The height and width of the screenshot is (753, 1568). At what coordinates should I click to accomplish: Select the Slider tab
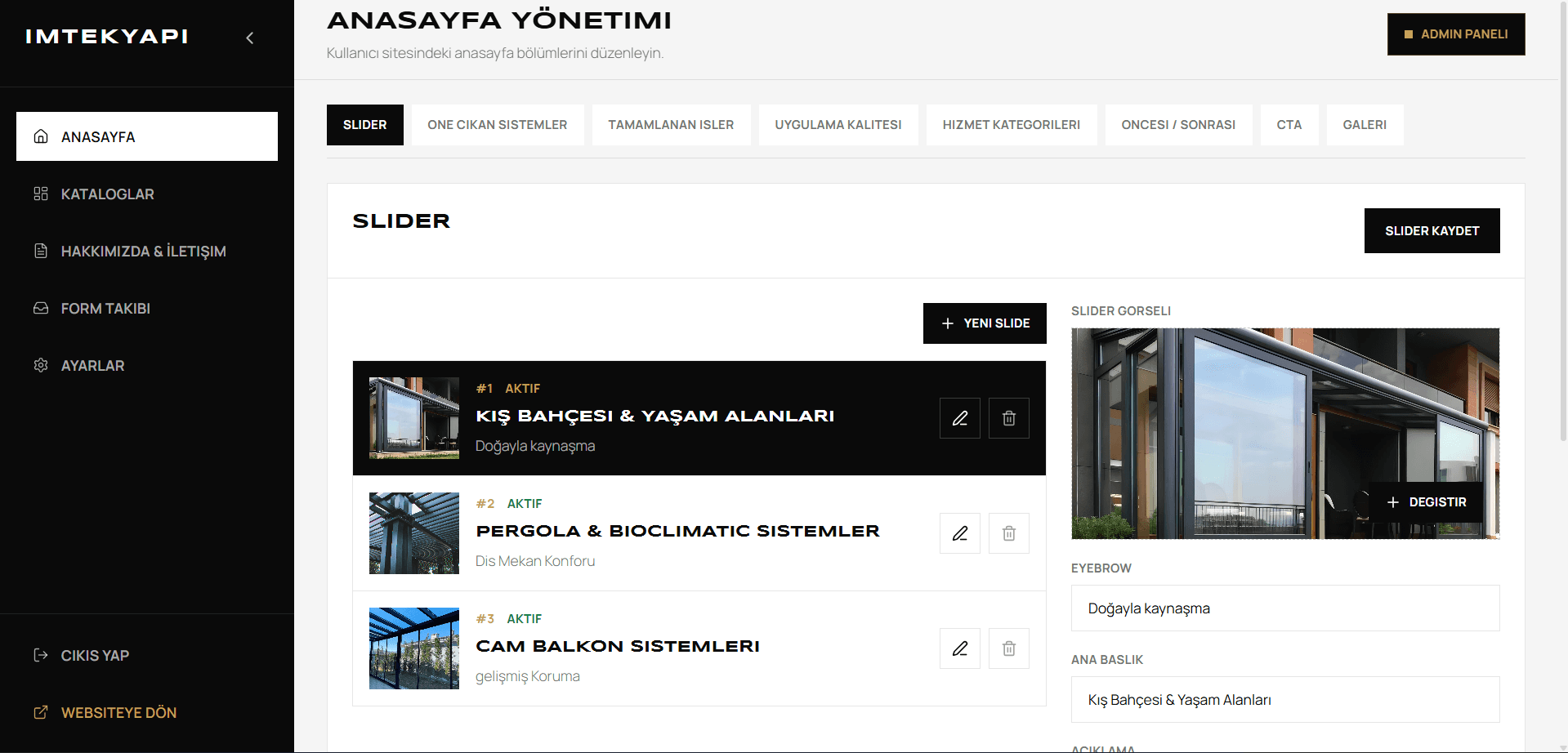coord(365,125)
